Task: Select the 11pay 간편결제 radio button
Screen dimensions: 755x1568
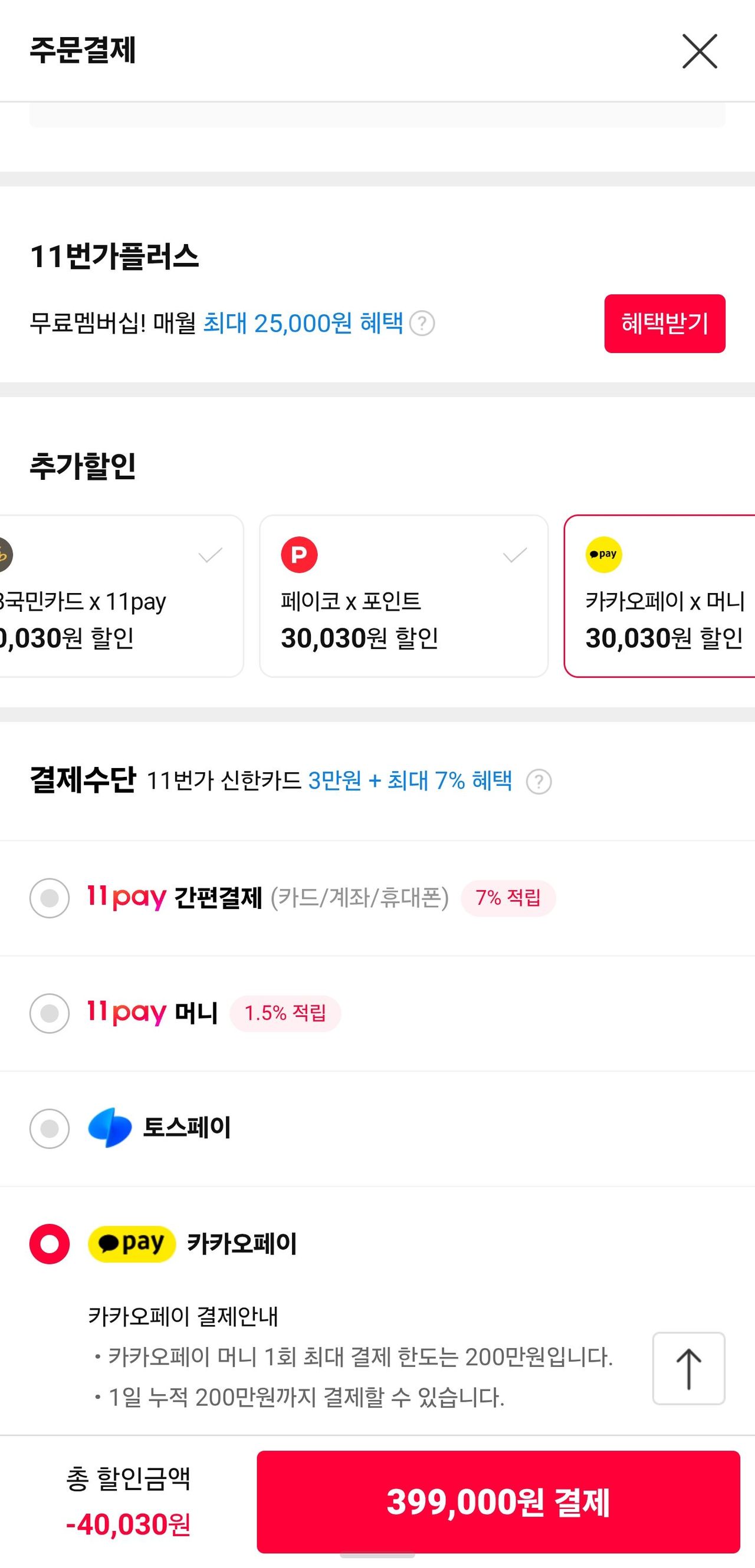Action: 50,898
